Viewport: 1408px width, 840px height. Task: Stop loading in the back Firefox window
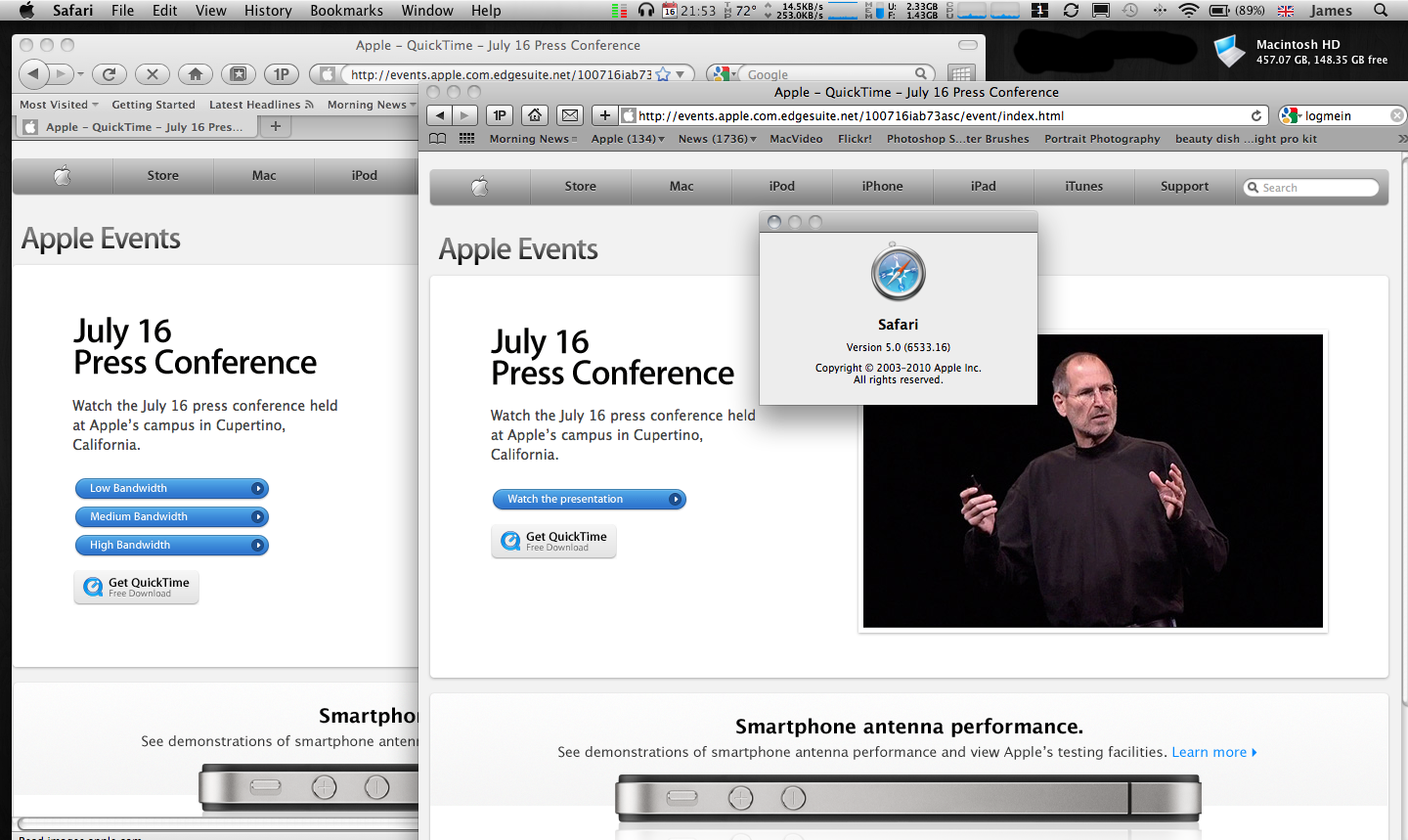tap(152, 74)
